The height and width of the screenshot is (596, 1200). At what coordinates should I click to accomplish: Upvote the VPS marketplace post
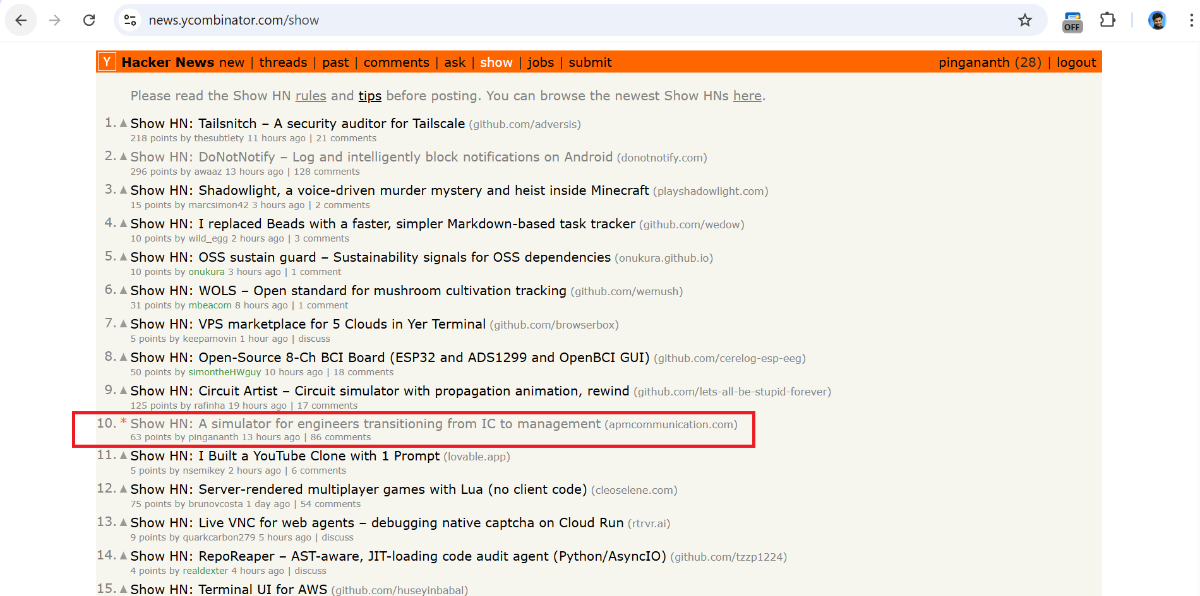(124, 324)
